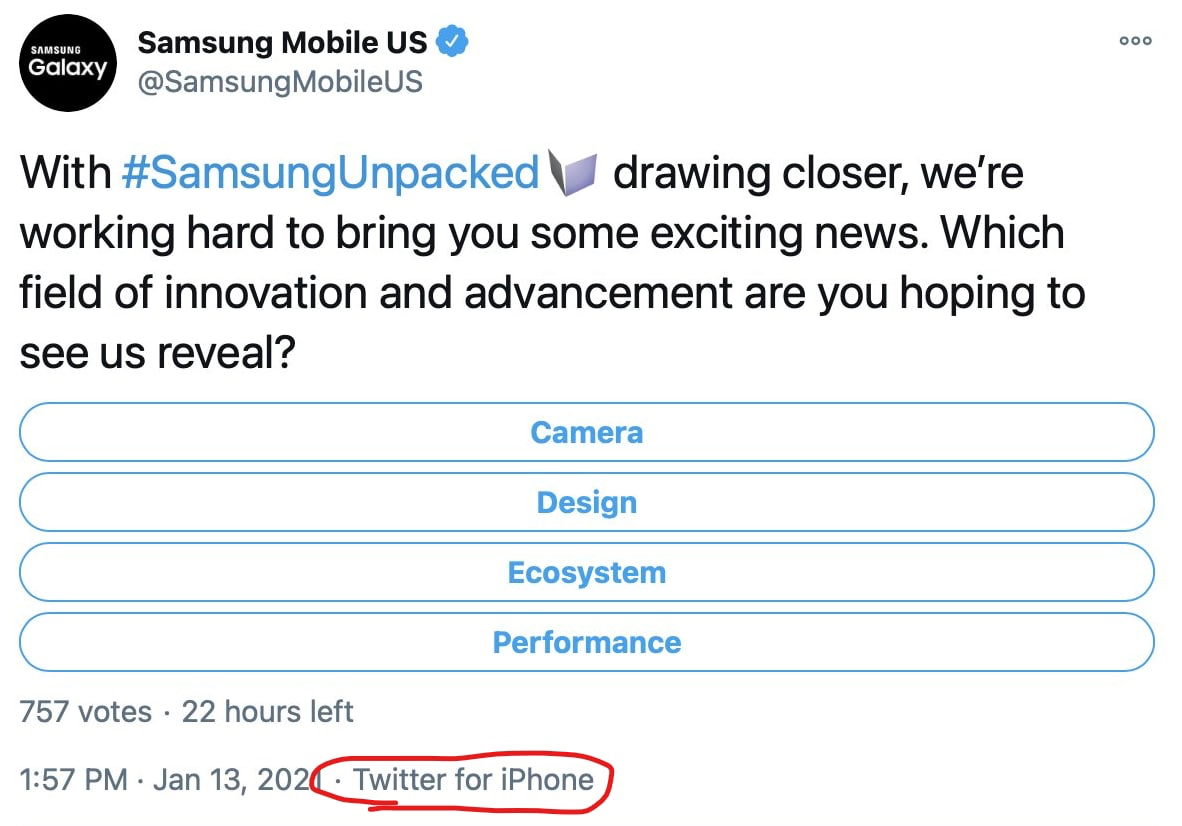Vote for the Camera poll option
Viewport: 1182px width, 826px height.
586,432
